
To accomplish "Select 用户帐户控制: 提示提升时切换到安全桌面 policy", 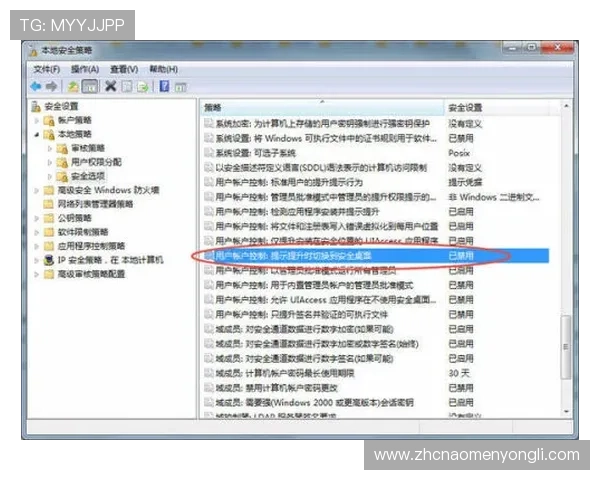I will (376, 256).
